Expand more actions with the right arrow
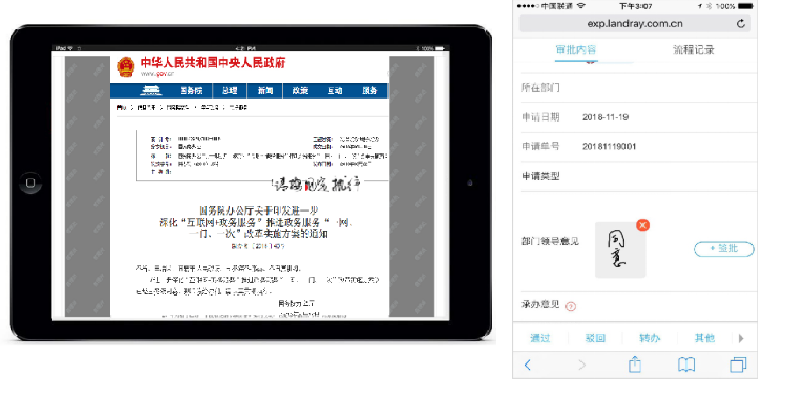The height and width of the screenshot is (394, 800). click(741, 338)
